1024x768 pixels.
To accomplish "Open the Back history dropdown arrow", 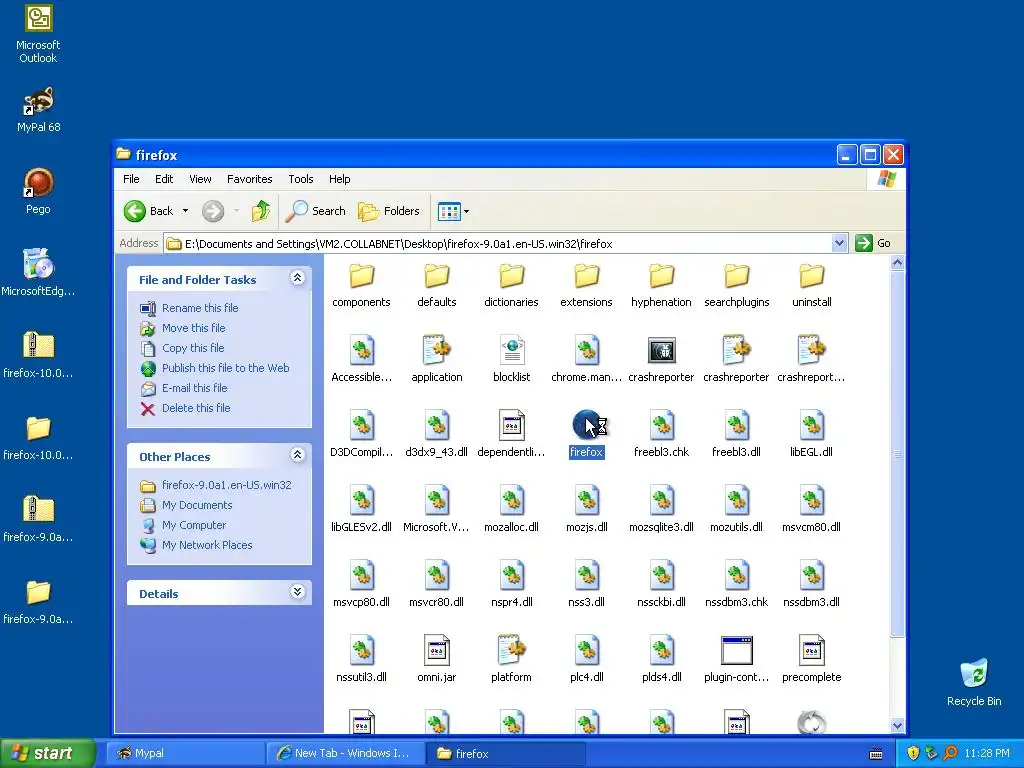I will tap(185, 211).
